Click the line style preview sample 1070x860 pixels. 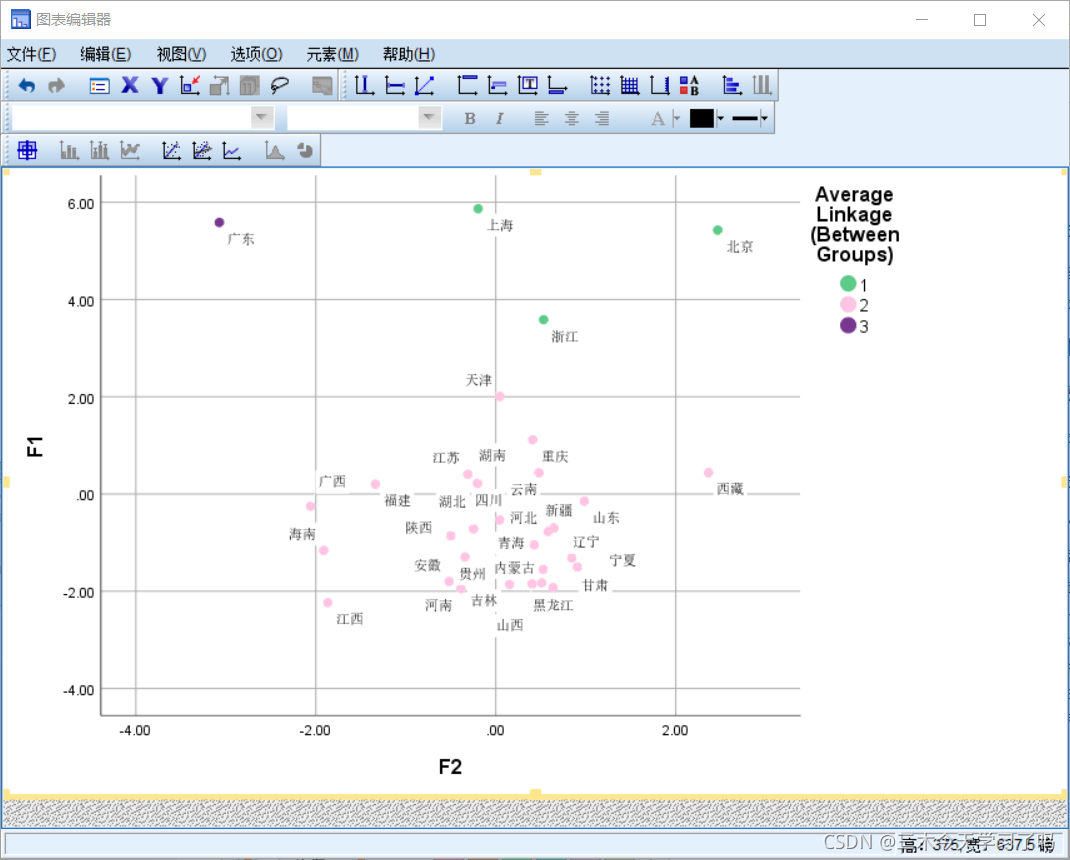744,118
